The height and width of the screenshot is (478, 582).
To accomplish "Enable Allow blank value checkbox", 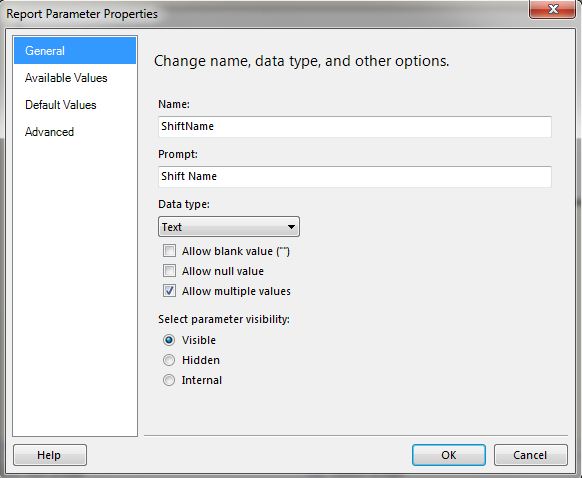I will pos(169,251).
